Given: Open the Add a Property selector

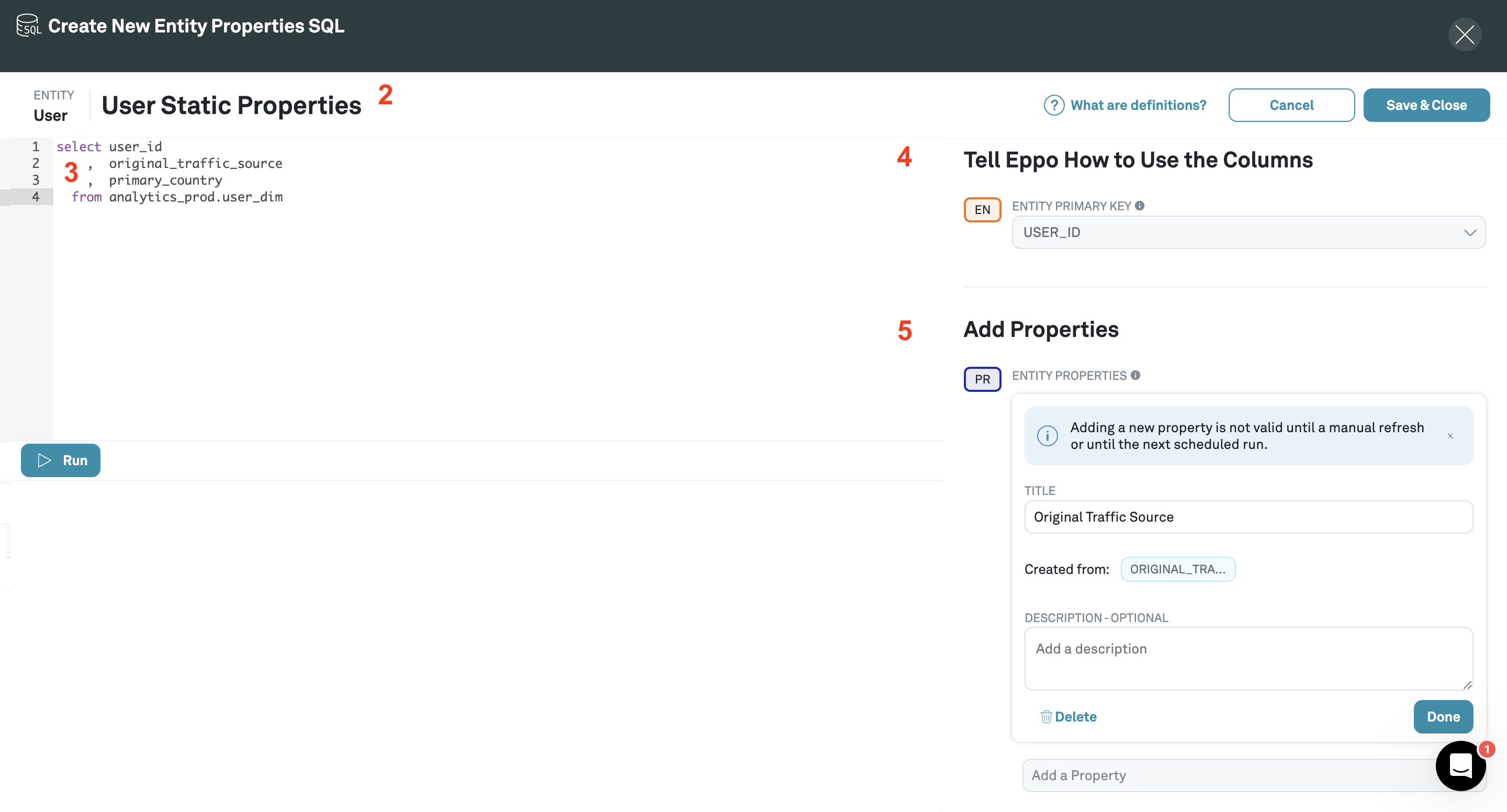Looking at the screenshot, I should click(1223, 775).
